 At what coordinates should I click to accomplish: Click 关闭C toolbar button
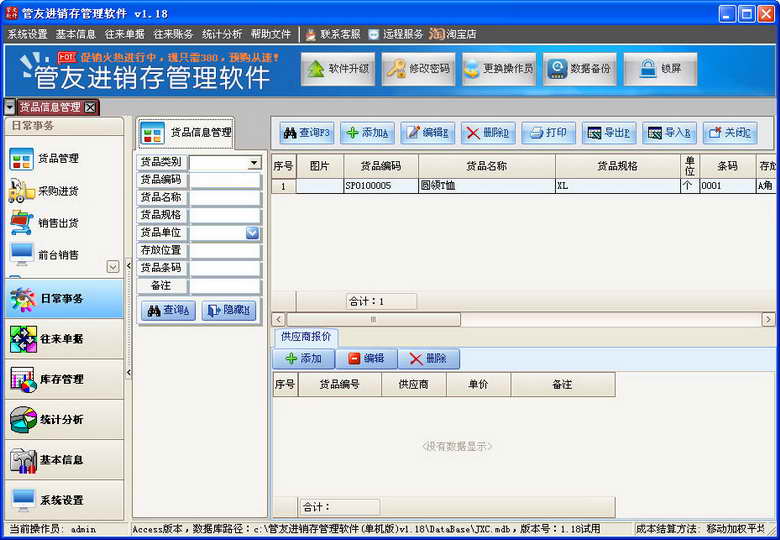[730, 133]
